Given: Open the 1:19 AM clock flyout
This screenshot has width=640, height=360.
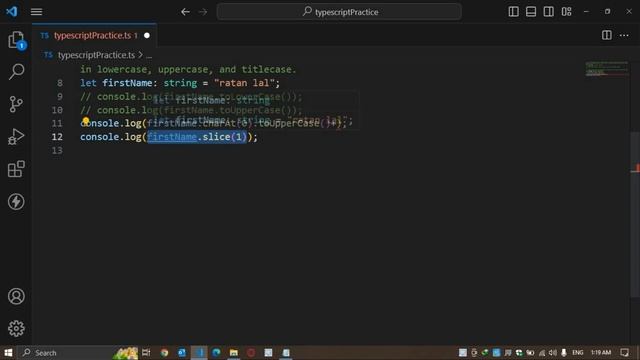Looking at the screenshot, I should coord(601,353).
